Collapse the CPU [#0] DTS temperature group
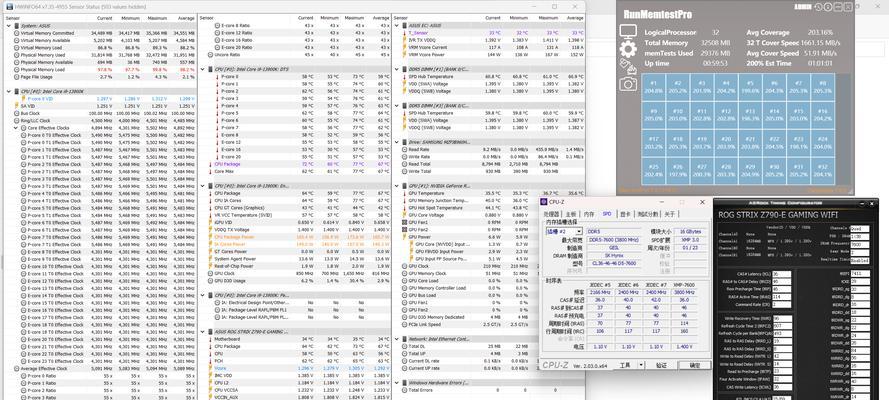This screenshot has height=400, width=889. (204, 69)
